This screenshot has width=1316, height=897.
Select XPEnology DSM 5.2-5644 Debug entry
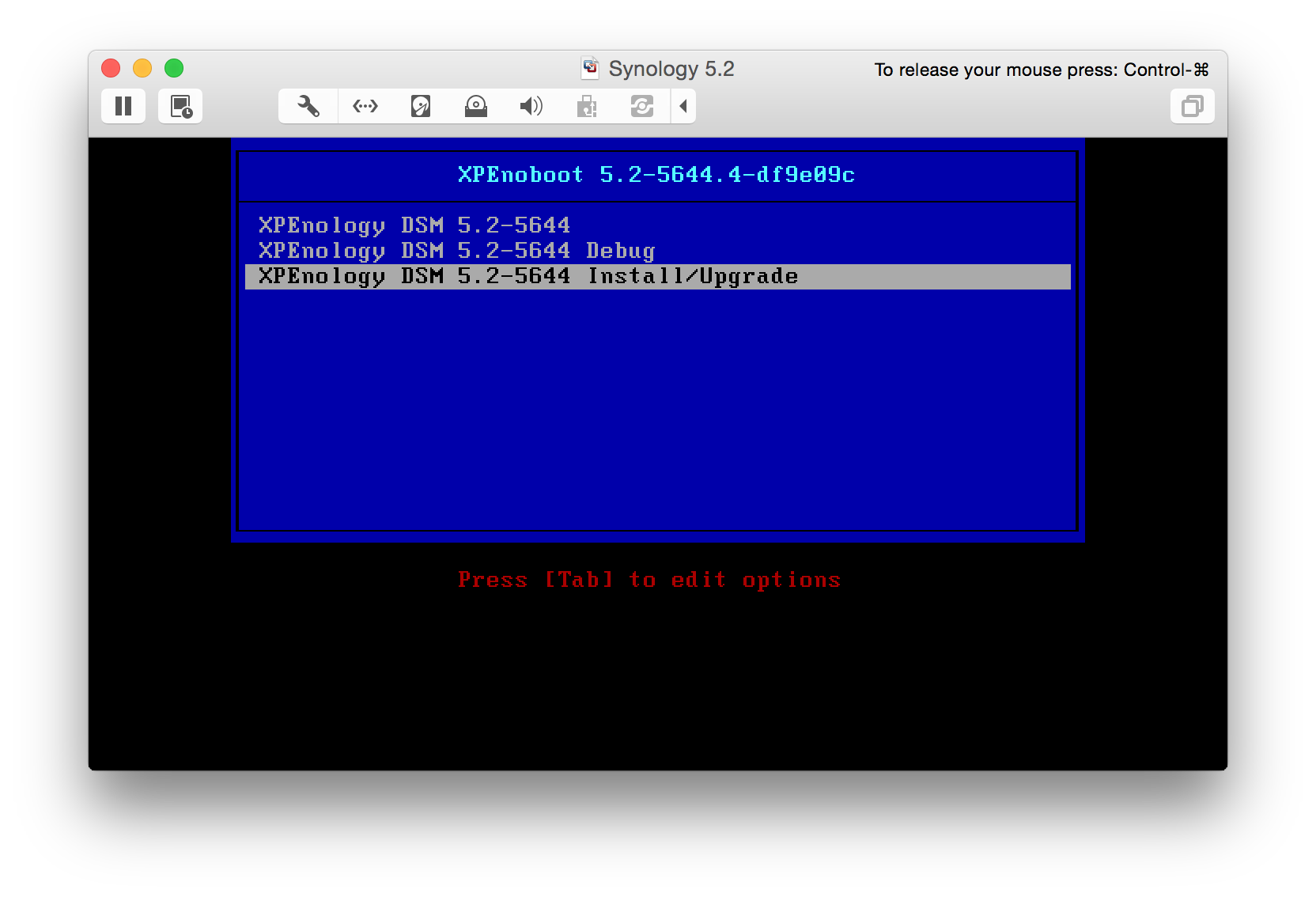tap(658, 251)
